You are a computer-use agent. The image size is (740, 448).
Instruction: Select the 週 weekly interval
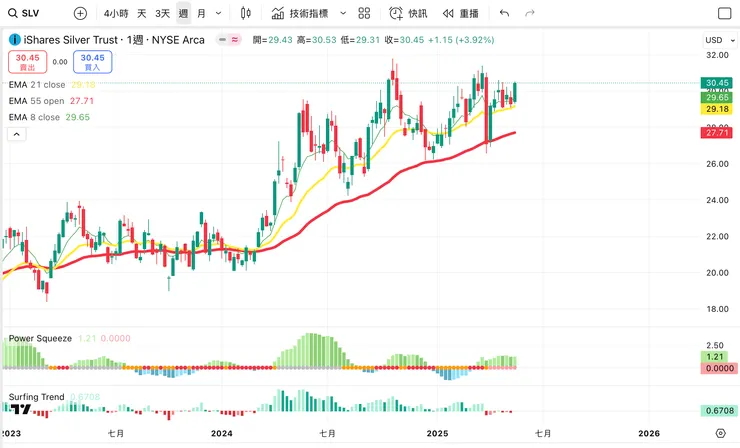tap(183, 13)
